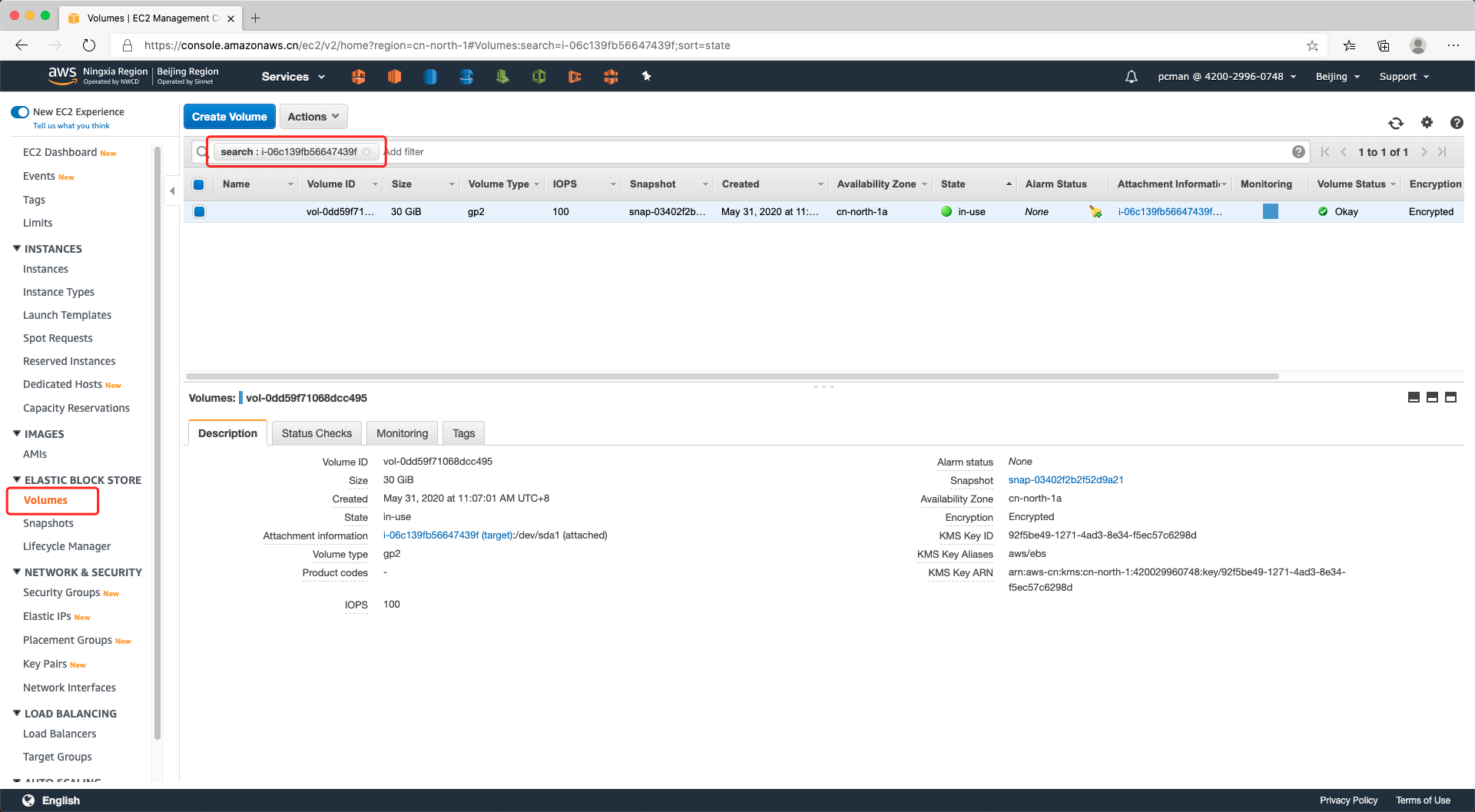Screen dimensions: 1475x812
Task: Click the refresh volumes icon
Action: [1396, 123]
